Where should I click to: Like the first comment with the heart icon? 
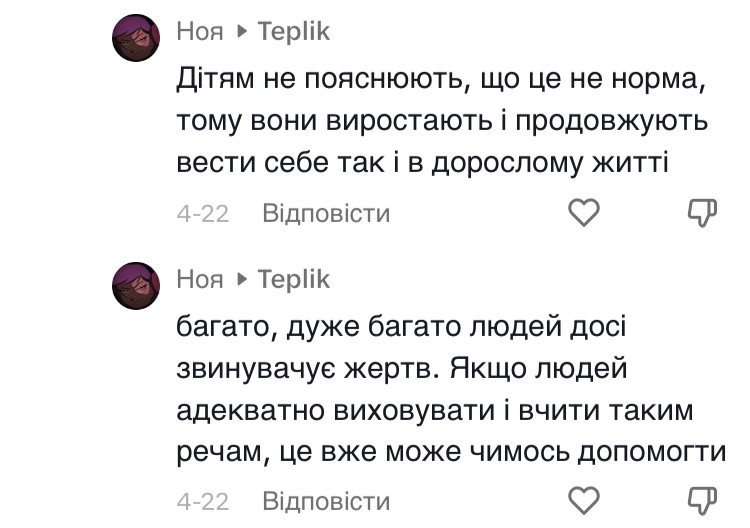tap(583, 212)
